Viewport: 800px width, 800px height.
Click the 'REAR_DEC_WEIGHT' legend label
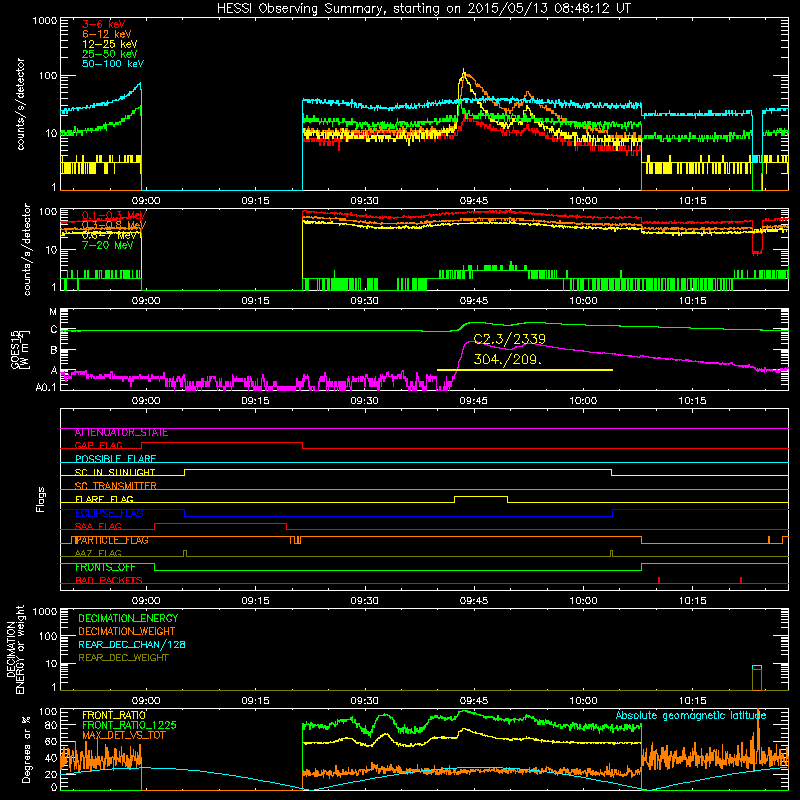click(x=123, y=658)
